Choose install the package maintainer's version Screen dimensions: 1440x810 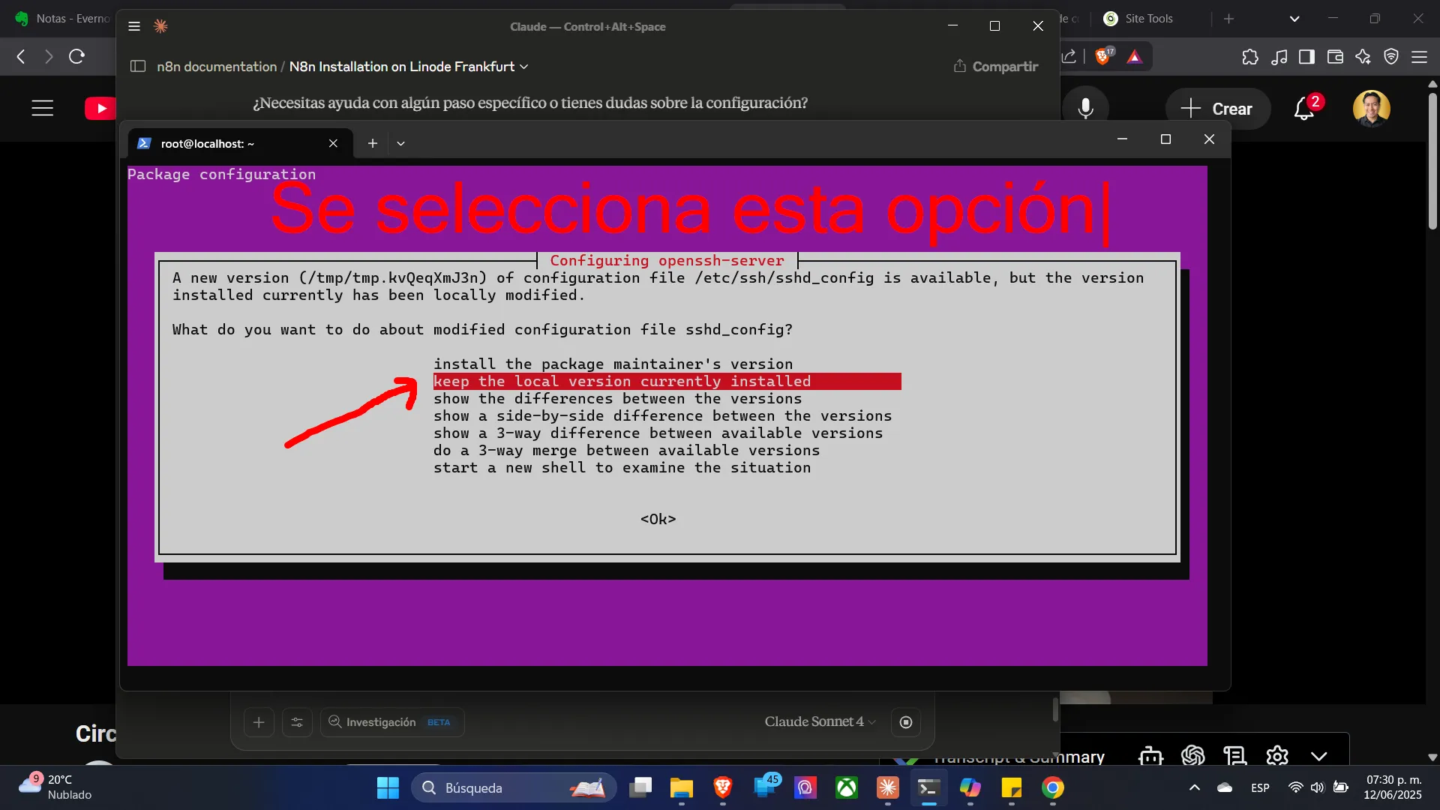(613, 364)
